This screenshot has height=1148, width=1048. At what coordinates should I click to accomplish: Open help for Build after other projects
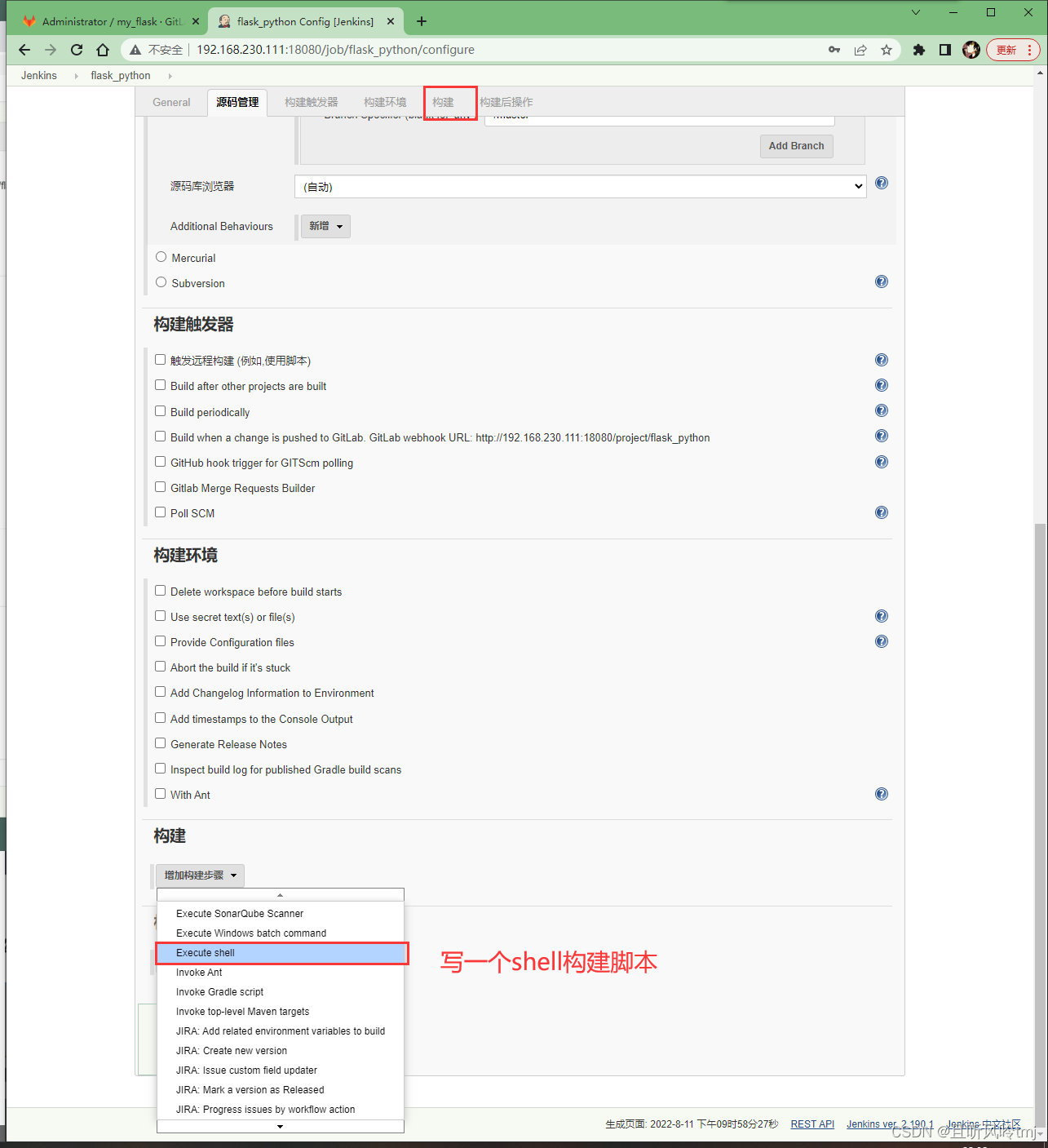point(882,385)
